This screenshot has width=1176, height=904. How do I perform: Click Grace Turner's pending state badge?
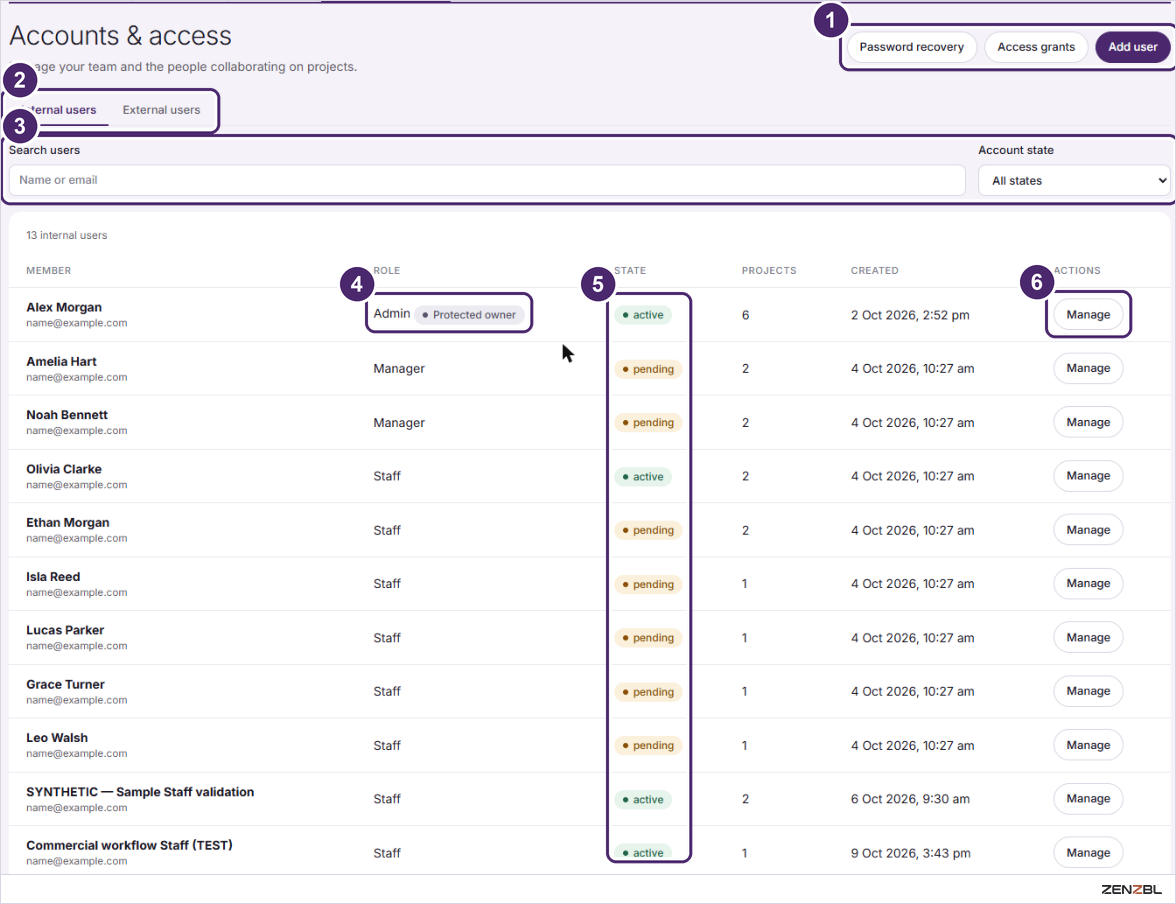[x=648, y=692]
